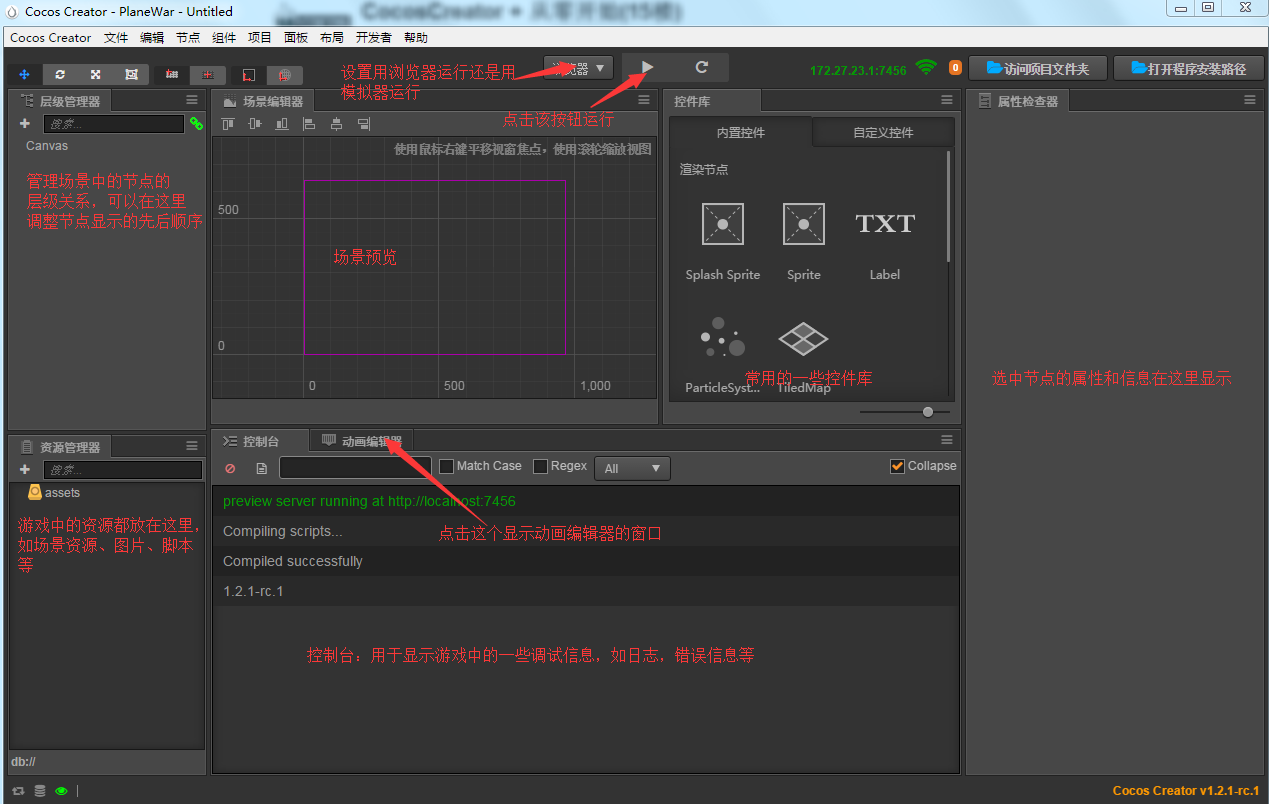The height and width of the screenshot is (804, 1269).
Task: Select the assets folder
Action: (55, 493)
